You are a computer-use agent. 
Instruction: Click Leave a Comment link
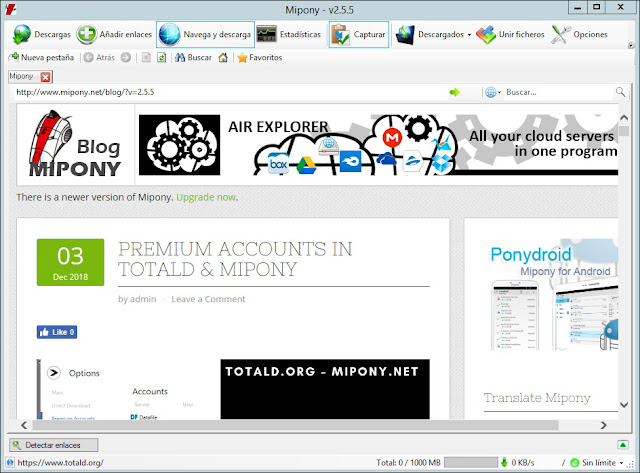click(x=208, y=299)
